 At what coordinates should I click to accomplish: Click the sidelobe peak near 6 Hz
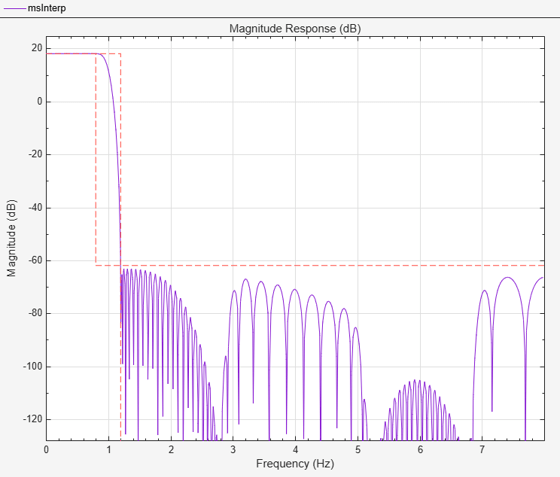415,381
